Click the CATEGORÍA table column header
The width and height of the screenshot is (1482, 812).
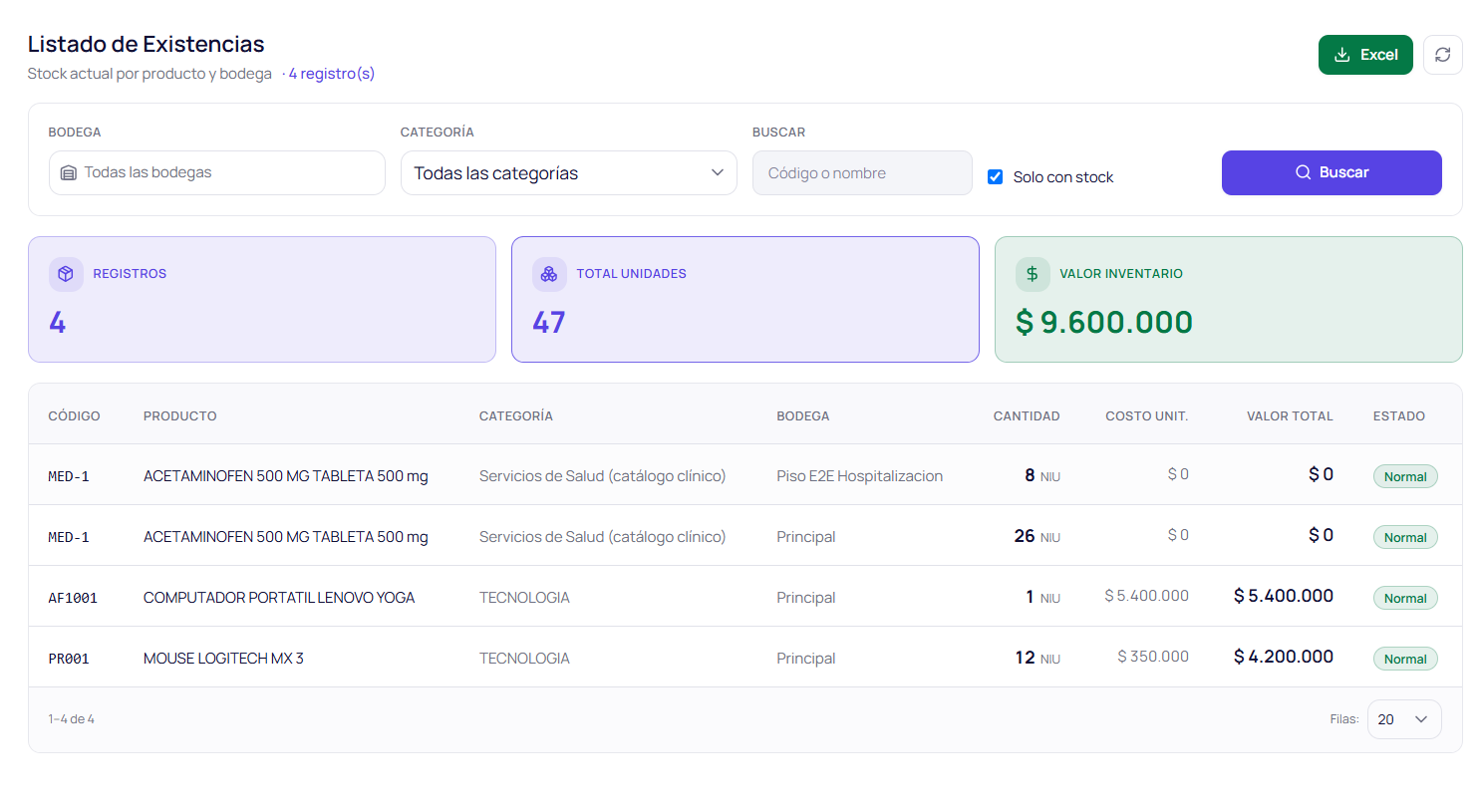pos(516,416)
